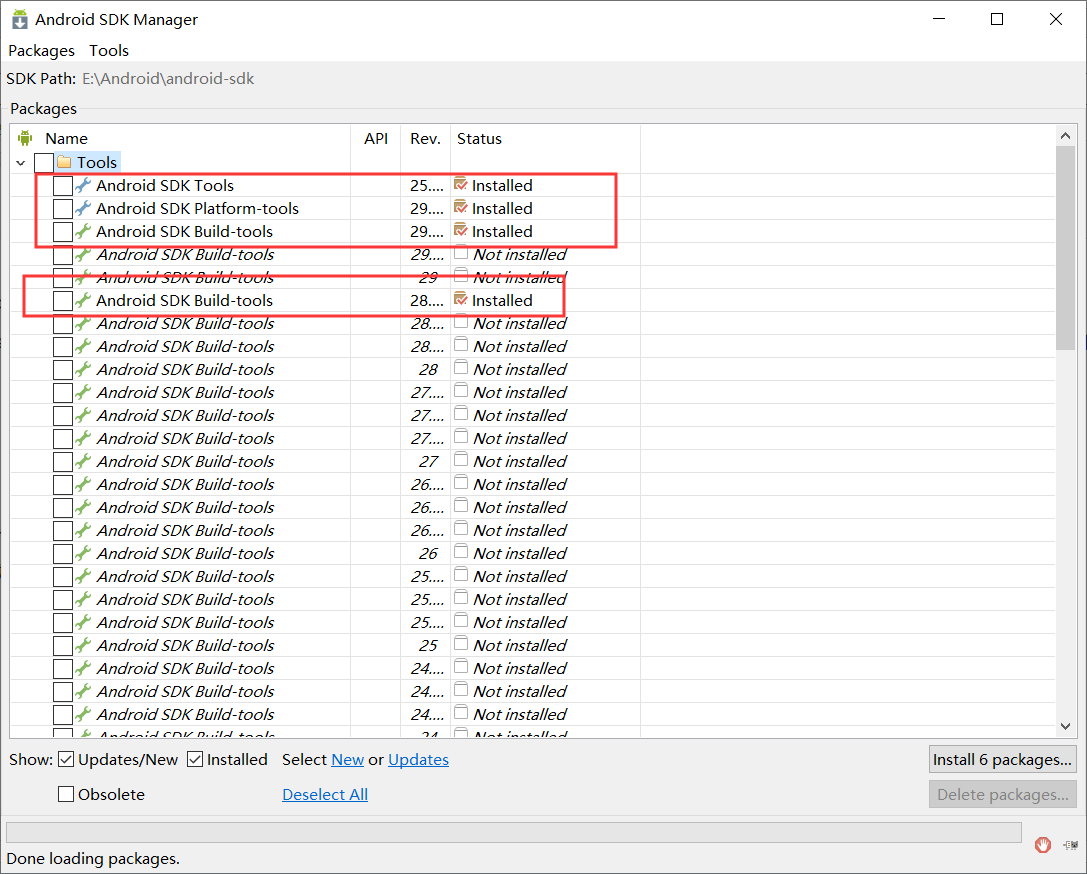Image resolution: width=1087 pixels, height=874 pixels.
Task: Click Not installed text of Build-tools rev 27
Action: [520, 462]
